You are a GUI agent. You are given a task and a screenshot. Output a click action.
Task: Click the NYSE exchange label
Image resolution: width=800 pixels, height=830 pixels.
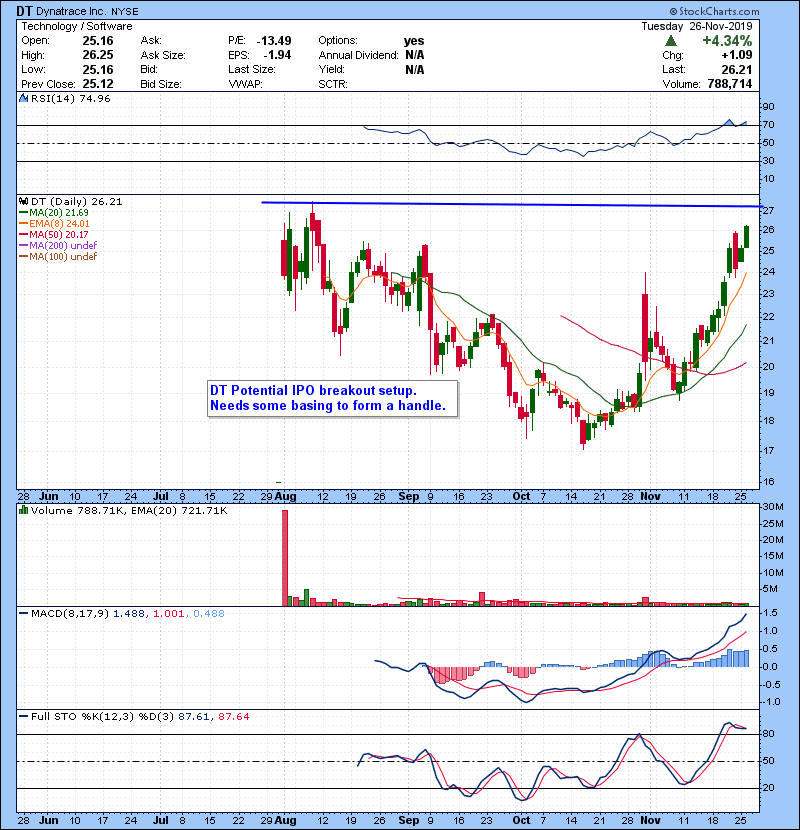coord(125,11)
